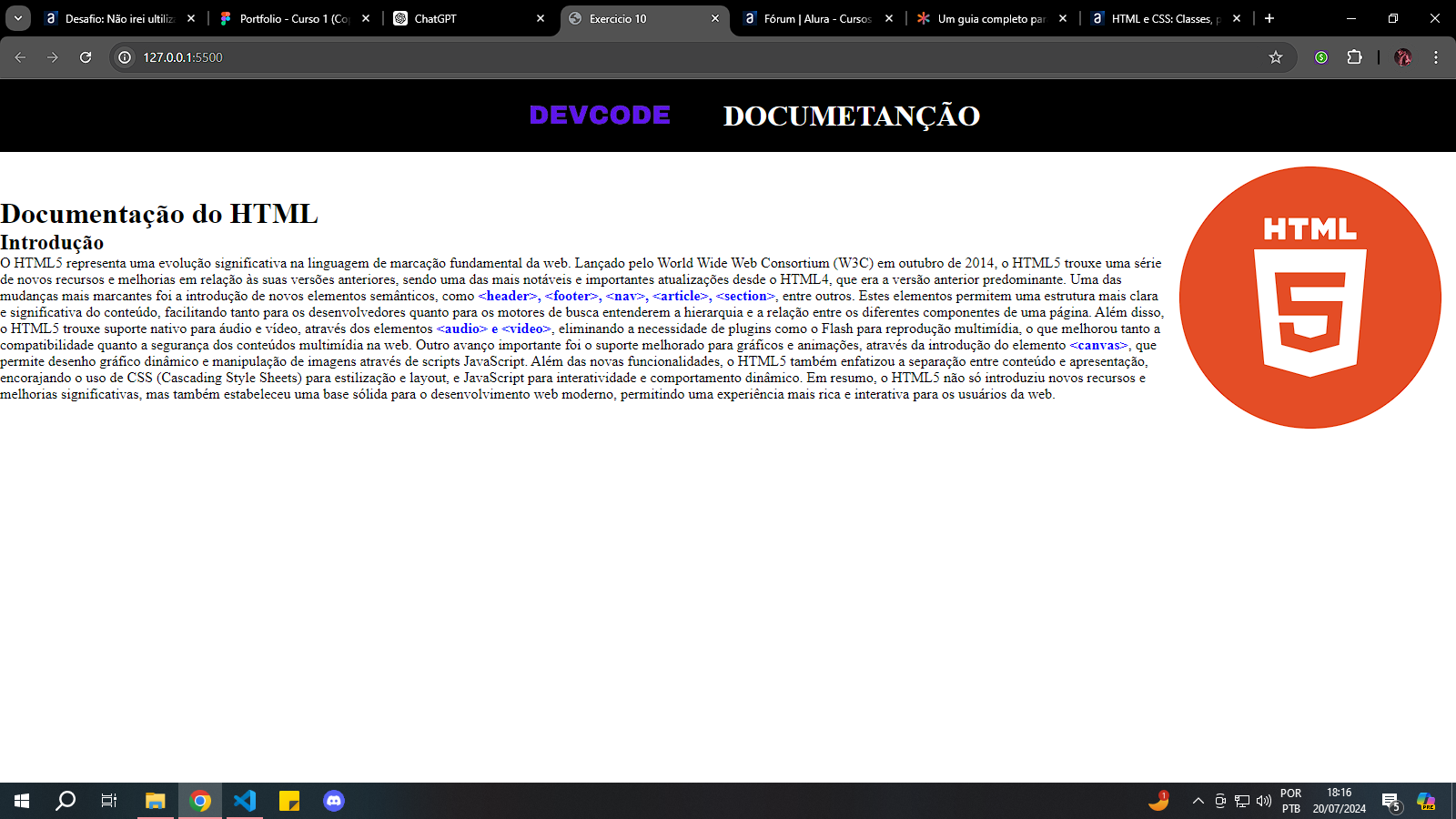Image resolution: width=1456 pixels, height=819 pixels.
Task: Click the orange notification badge tray icon
Action: [x=1158, y=801]
